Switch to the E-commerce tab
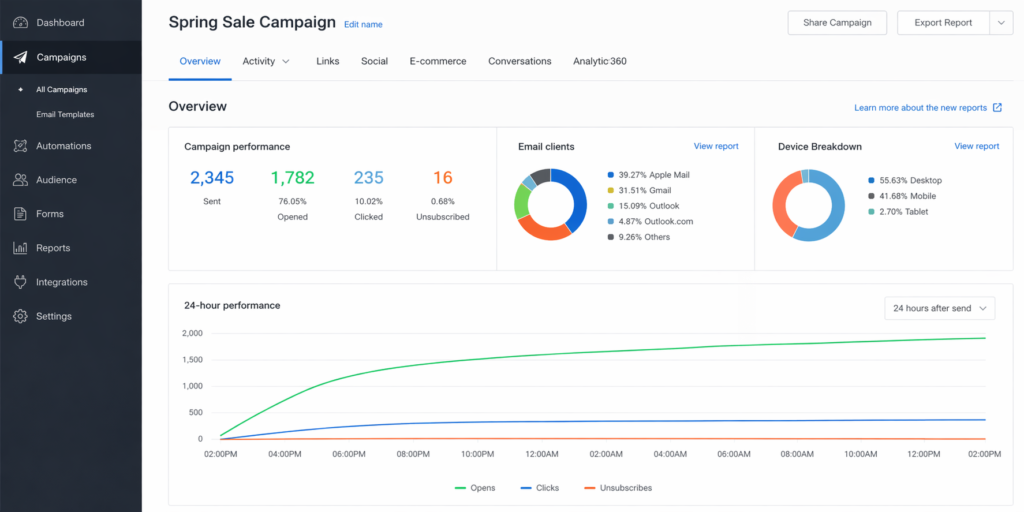 coord(437,61)
